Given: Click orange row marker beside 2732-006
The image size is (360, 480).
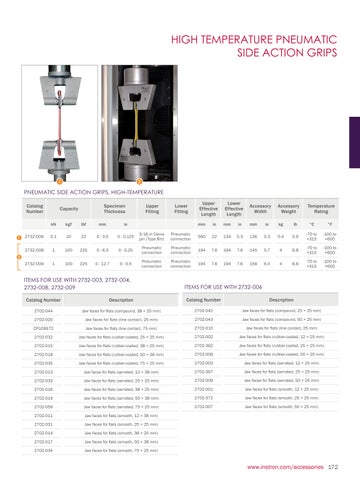Looking at the screenshot, I should (x=19, y=237).
